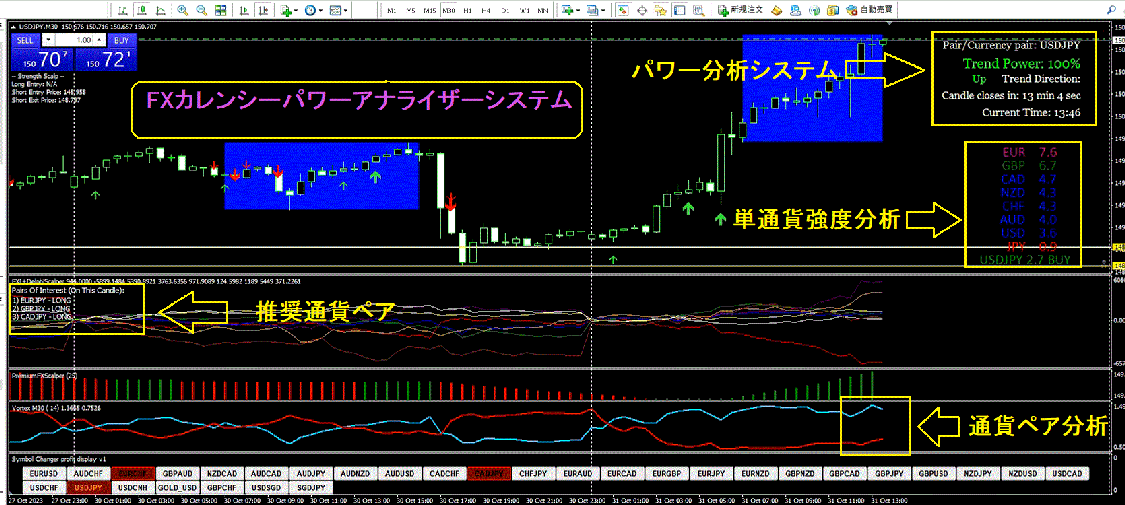Viewport: 1125px width, 505px height.
Task: Open the profiles icon
Action: [x=593, y=10]
